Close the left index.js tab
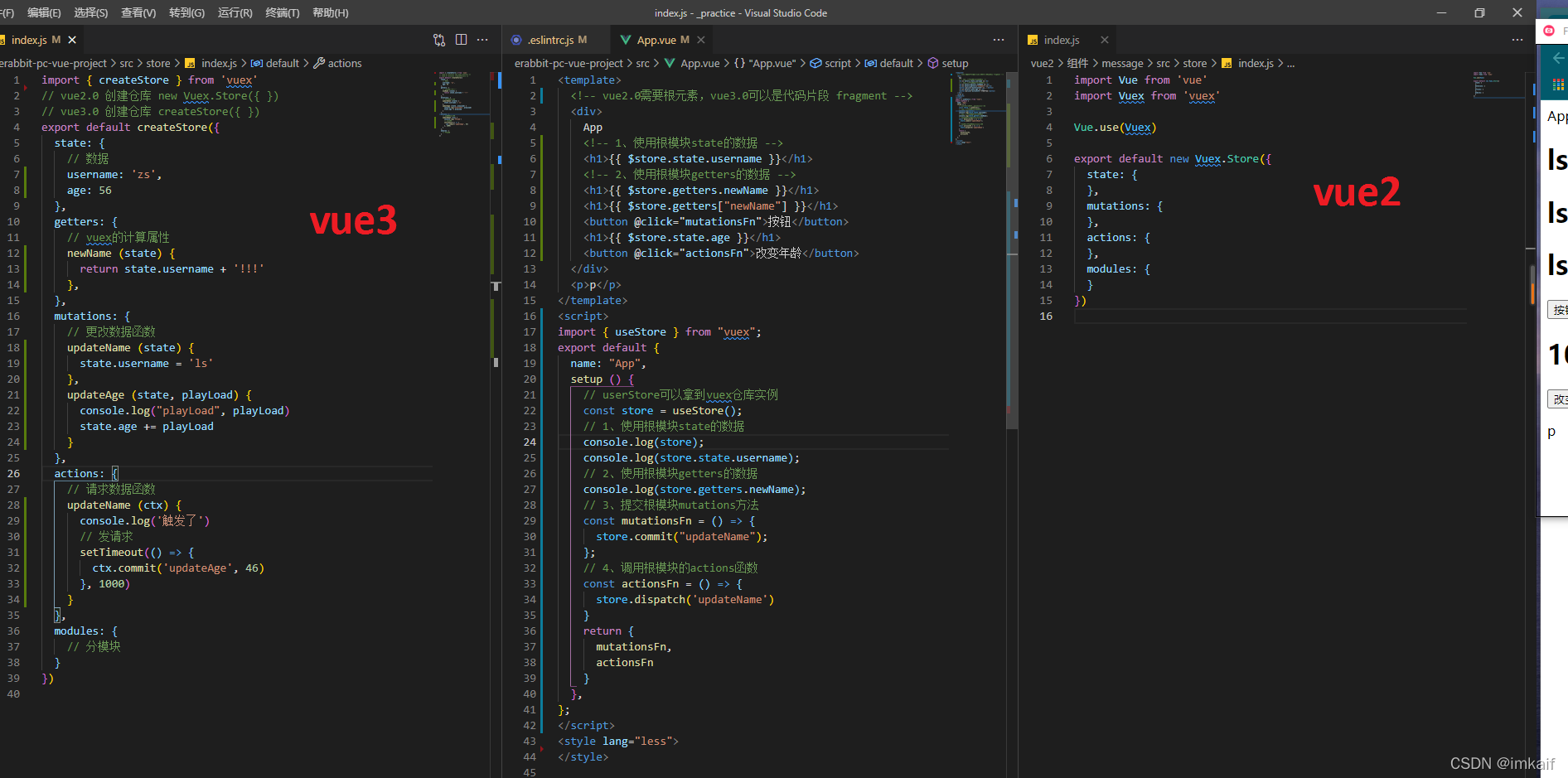Image resolution: width=1568 pixels, height=778 pixels. [72, 40]
